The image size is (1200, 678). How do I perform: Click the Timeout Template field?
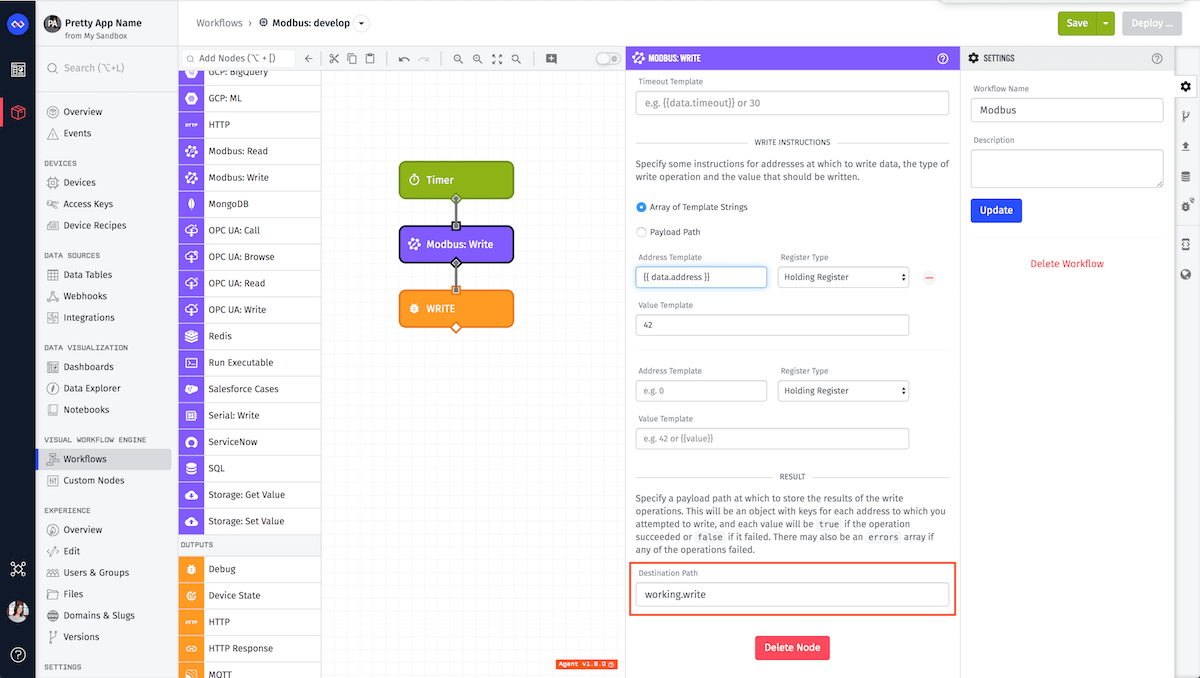click(792, 103)
